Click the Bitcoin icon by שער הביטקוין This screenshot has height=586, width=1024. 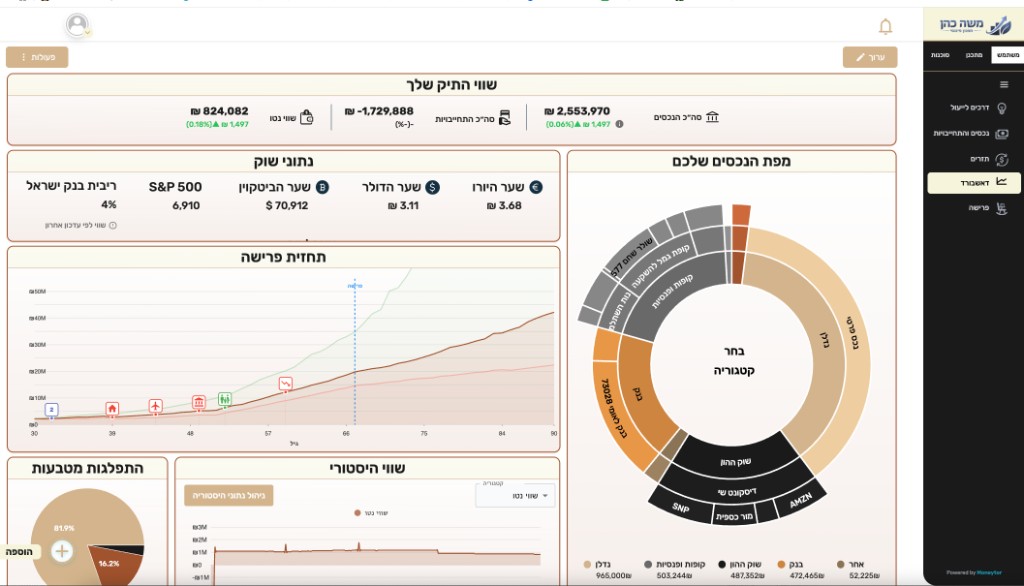(x=322, y=187)
